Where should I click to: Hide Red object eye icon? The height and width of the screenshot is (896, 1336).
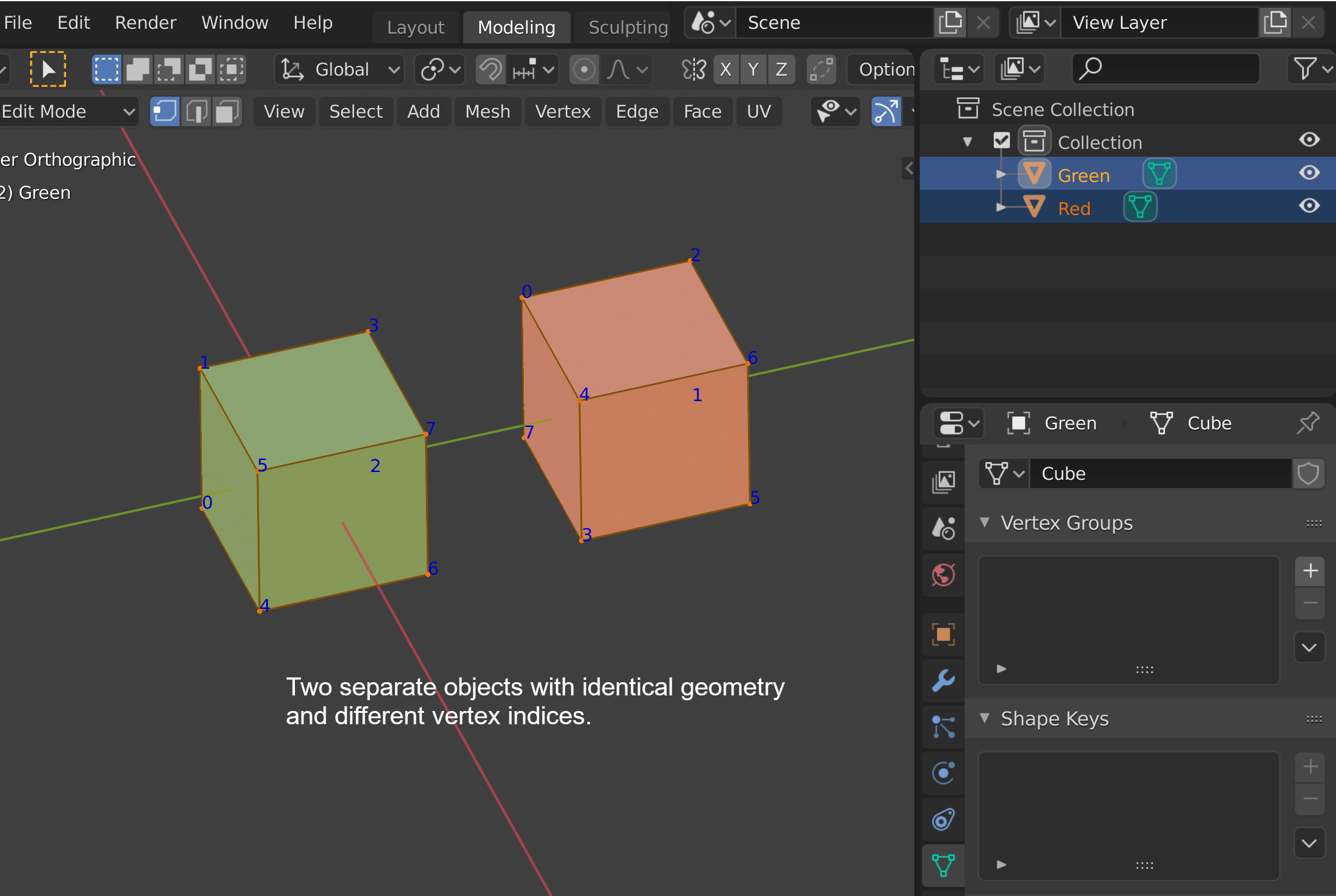pos(1310,206)
